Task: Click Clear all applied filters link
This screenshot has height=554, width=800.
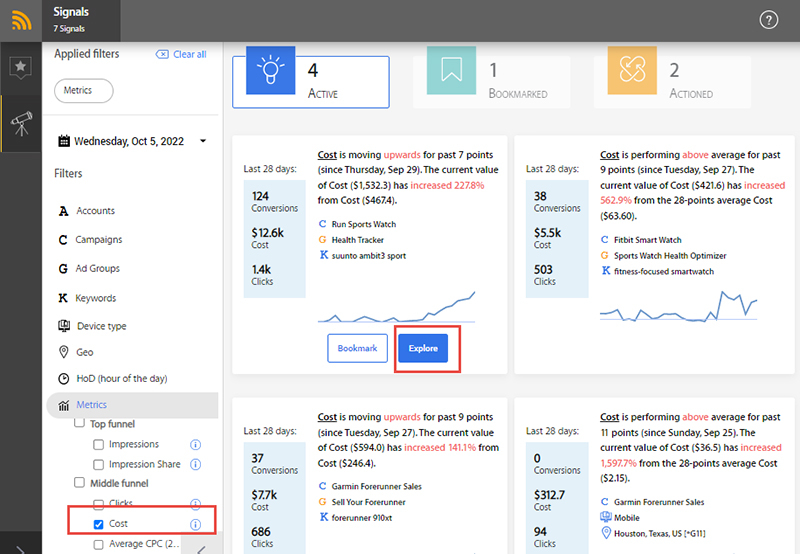Action: pos(181,54)
